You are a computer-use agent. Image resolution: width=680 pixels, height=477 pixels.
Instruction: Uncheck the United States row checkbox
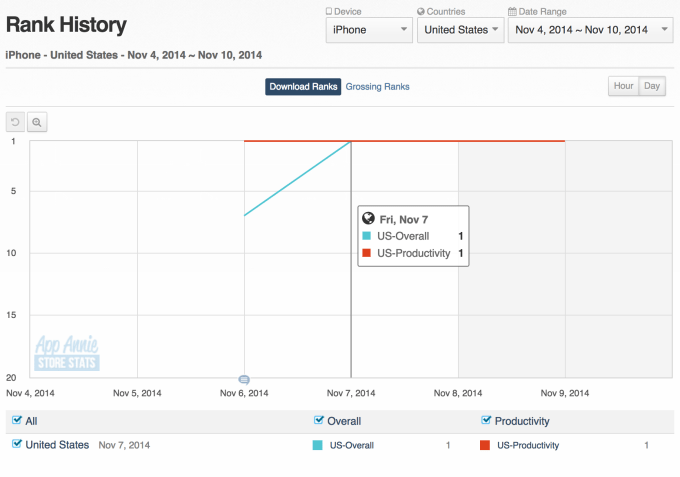[x=17, y=444]
